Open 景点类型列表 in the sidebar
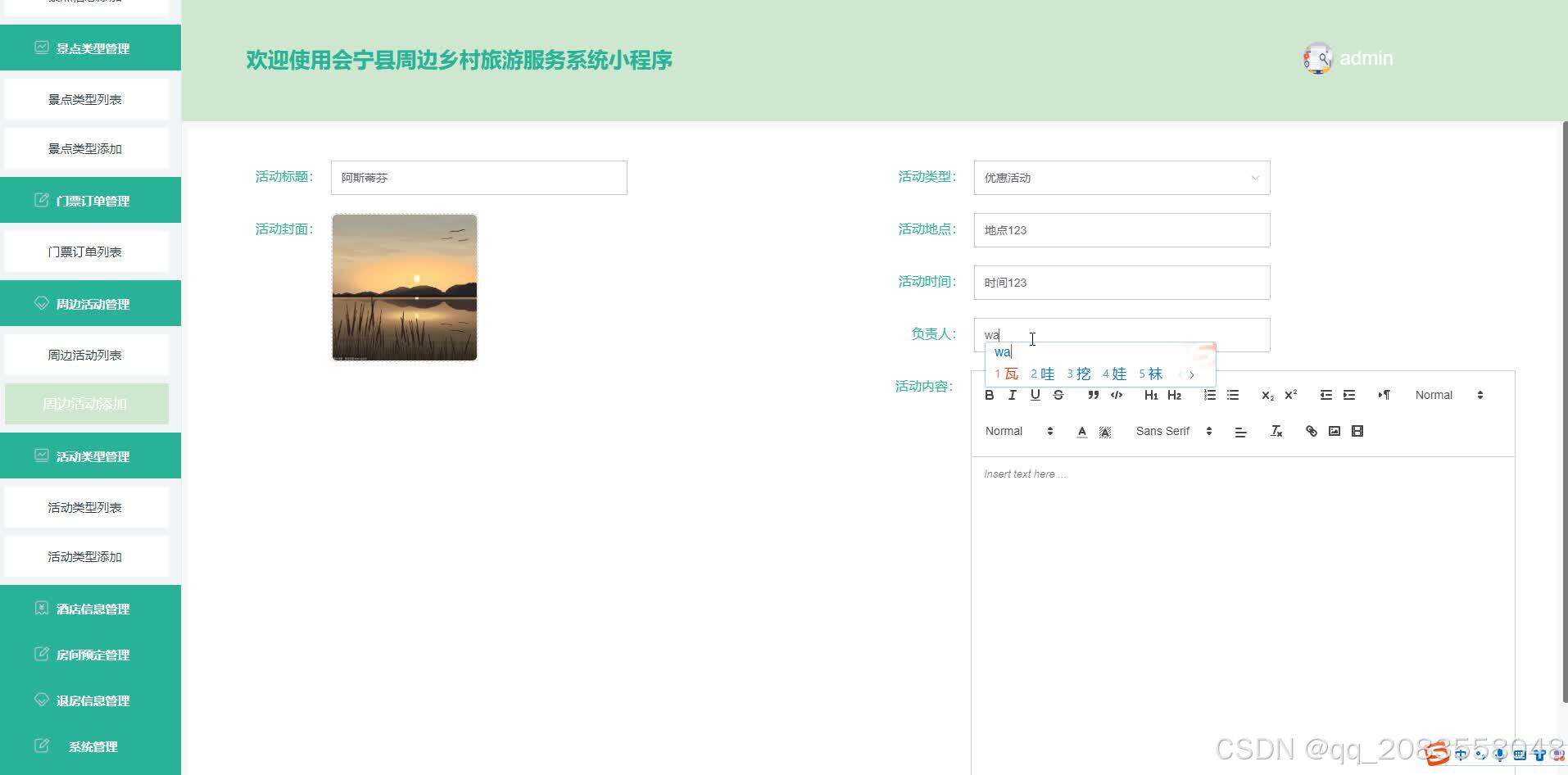1568x775 pixels. click(x=86, y=99)
